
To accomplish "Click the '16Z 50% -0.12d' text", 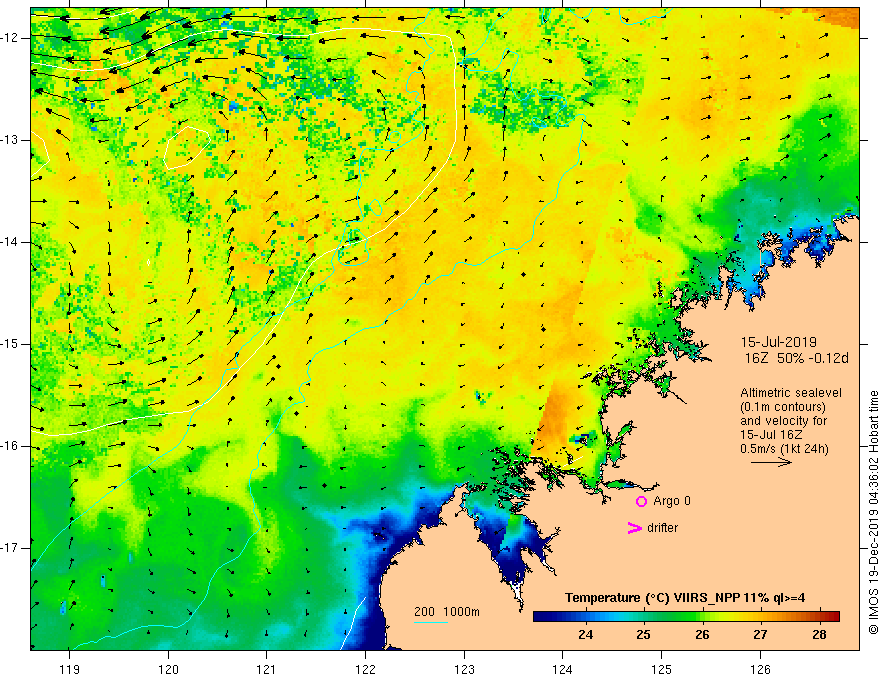I will [x=796, y=359].
